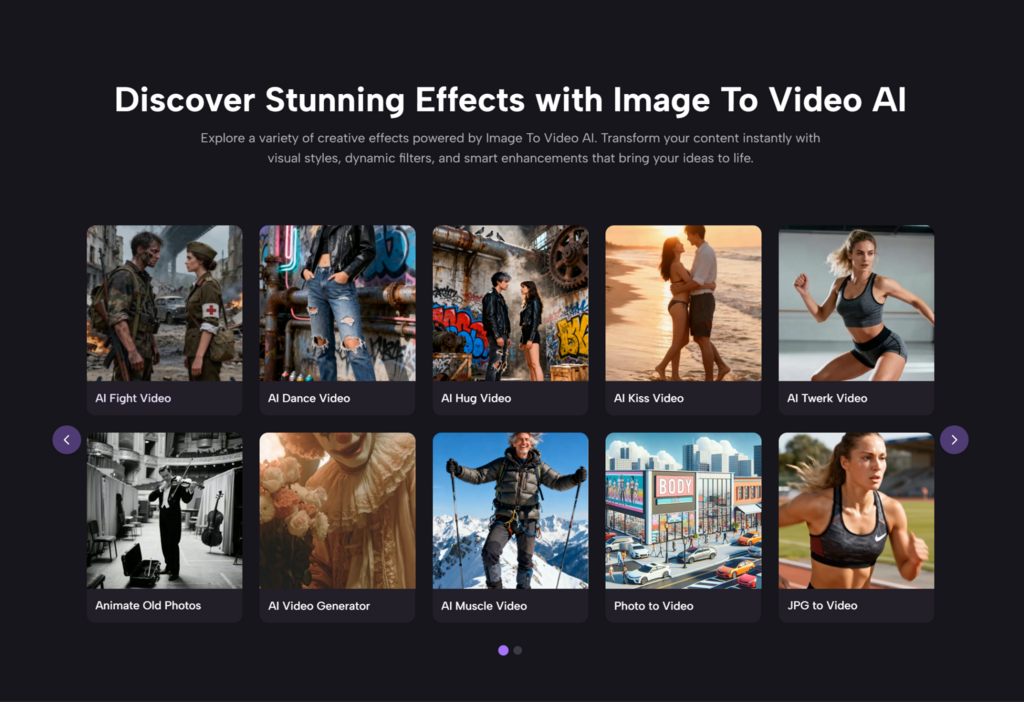This screenshot has height=702, width=1024.
Task: Open the ripped jeans AI Dance thumbnail
Action: pyautogui.click(x=337, y=303)
